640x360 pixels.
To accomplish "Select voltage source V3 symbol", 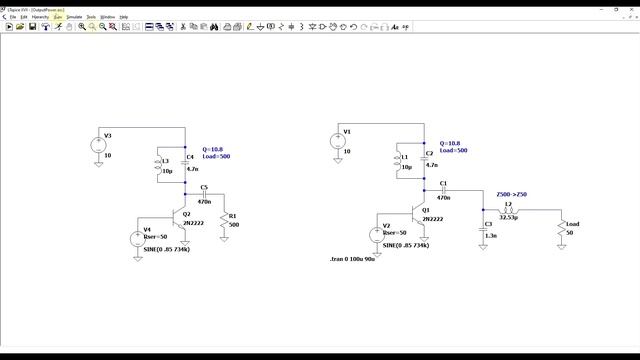I will (98, 145).
